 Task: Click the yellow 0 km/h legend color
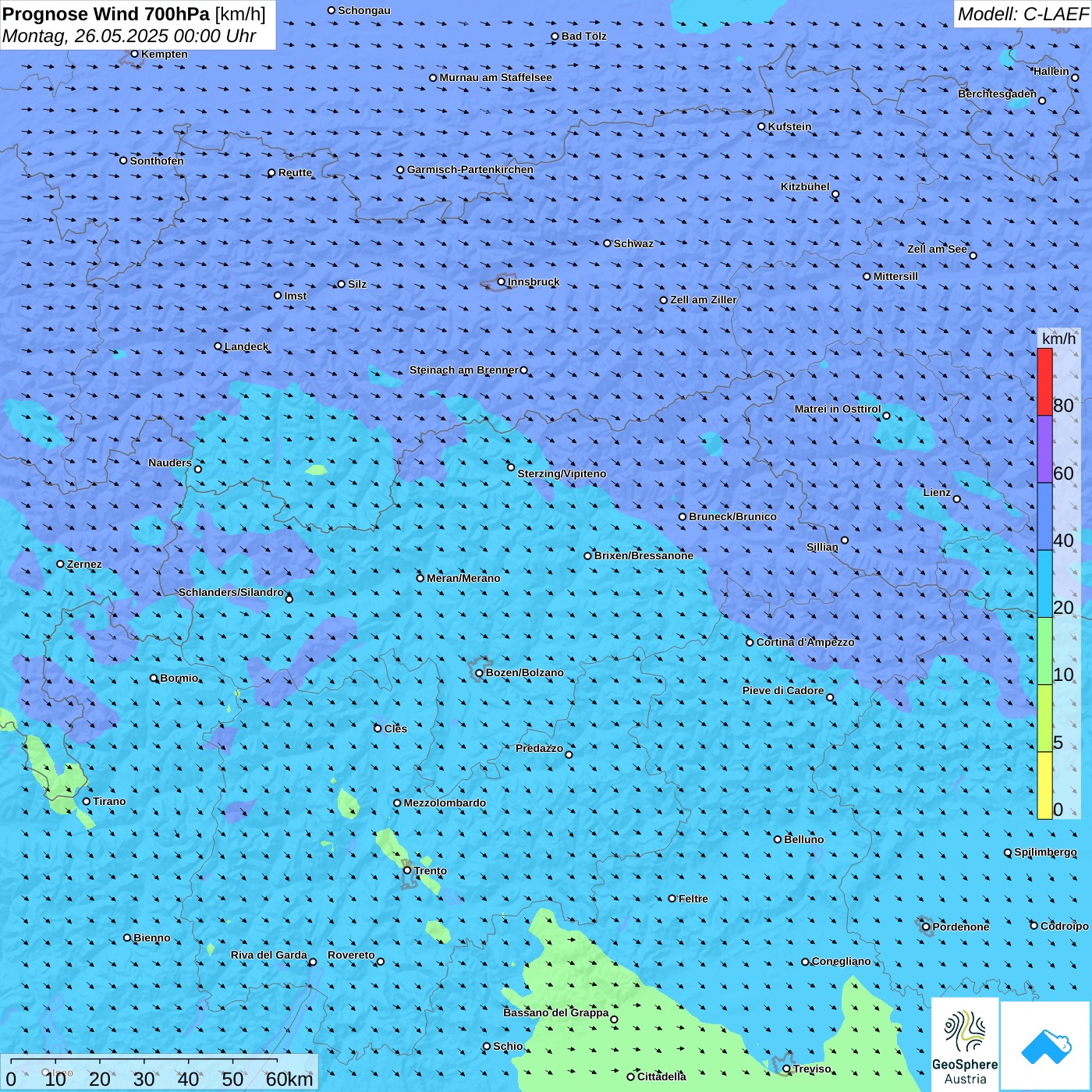[1044, 785]
